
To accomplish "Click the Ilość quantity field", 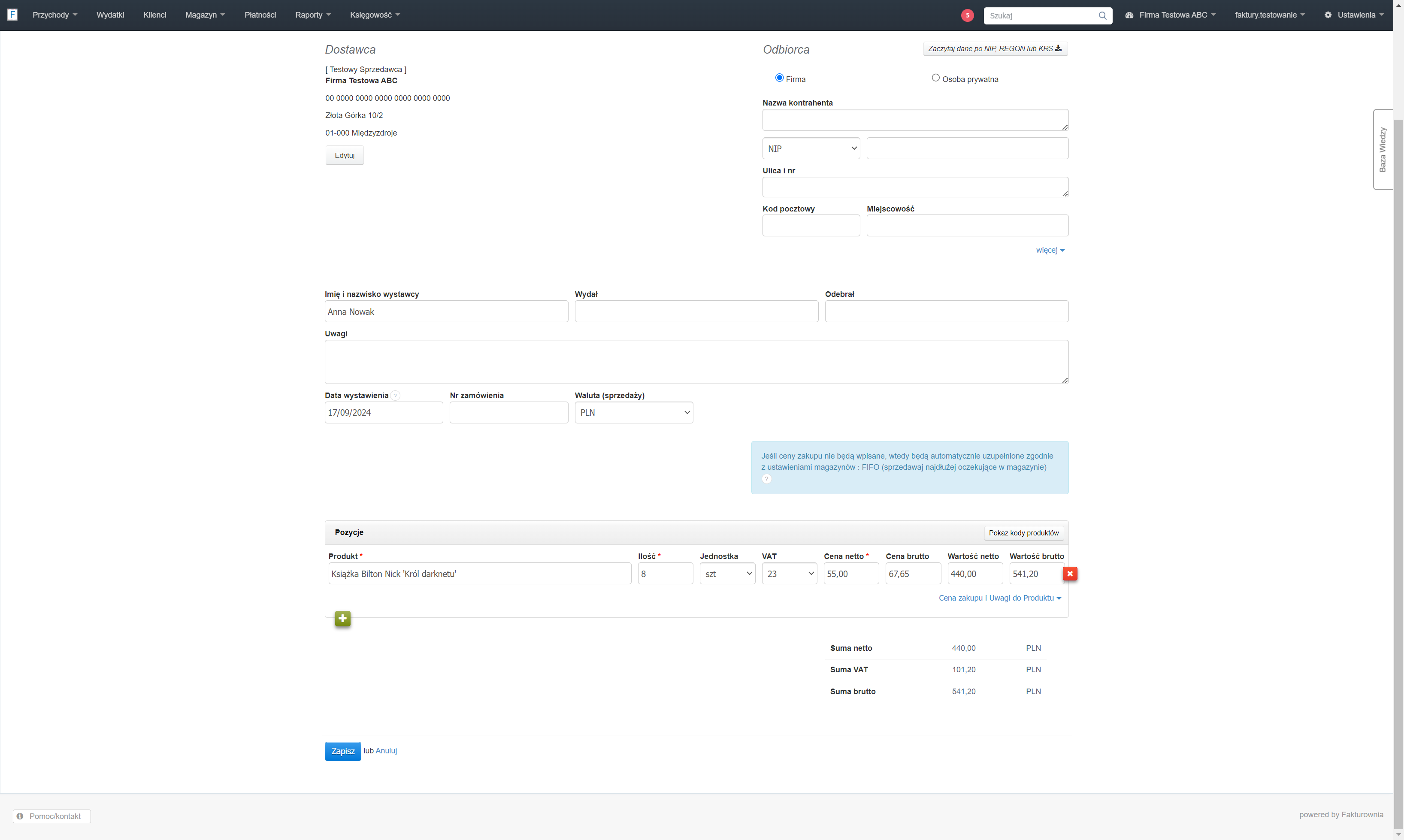I will (665, 574).
